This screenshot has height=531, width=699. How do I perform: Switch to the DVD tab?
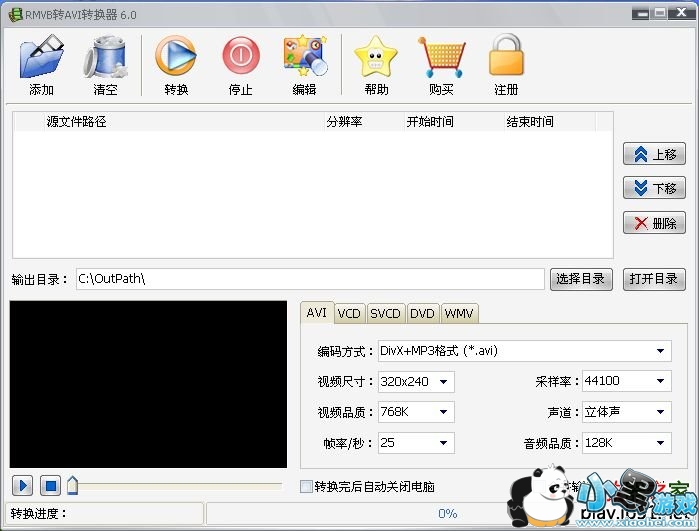coord(422,313)
